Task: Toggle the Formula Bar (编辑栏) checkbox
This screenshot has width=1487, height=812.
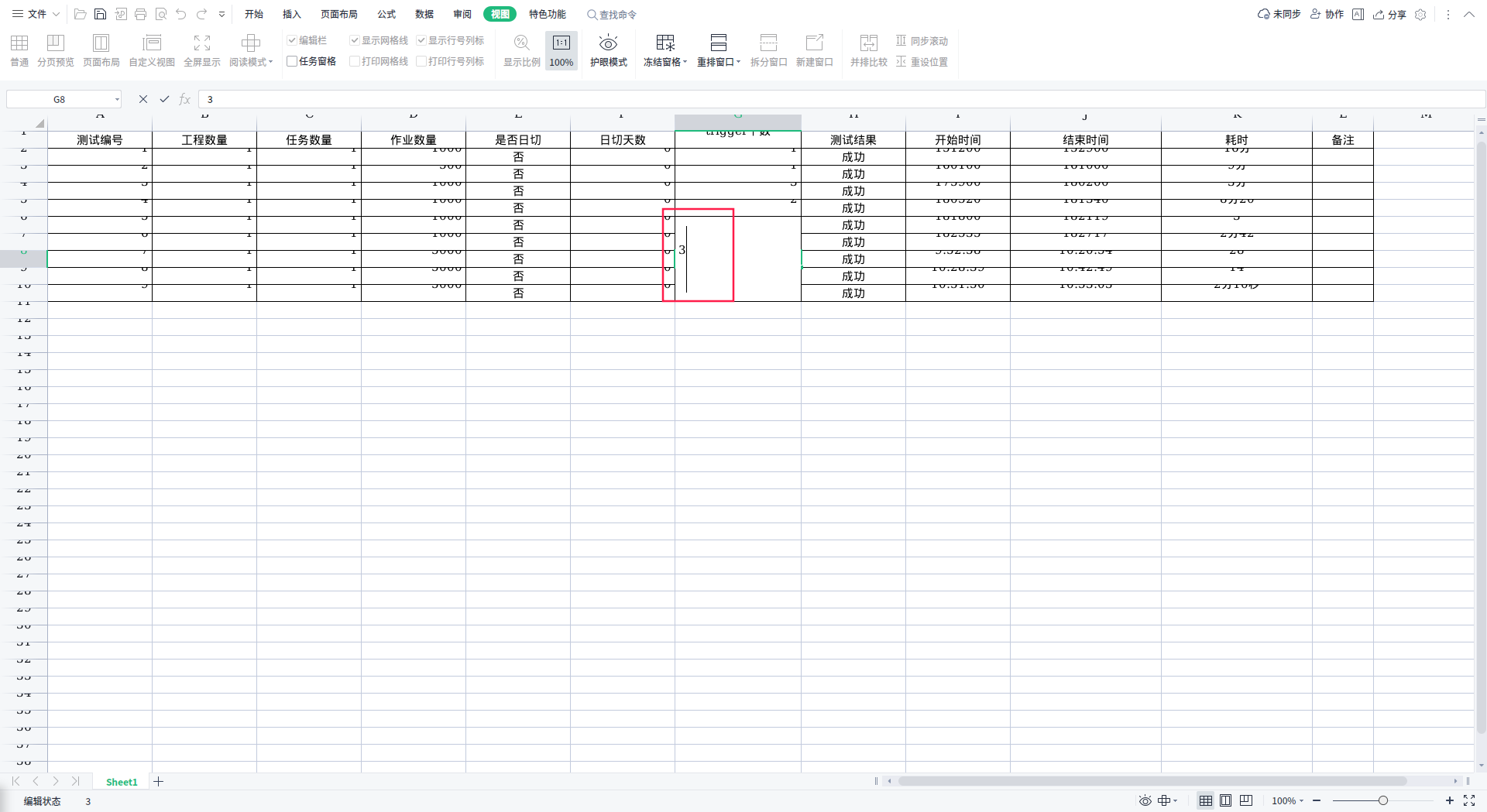Action: pyautogui.click(x=307, y=40)
